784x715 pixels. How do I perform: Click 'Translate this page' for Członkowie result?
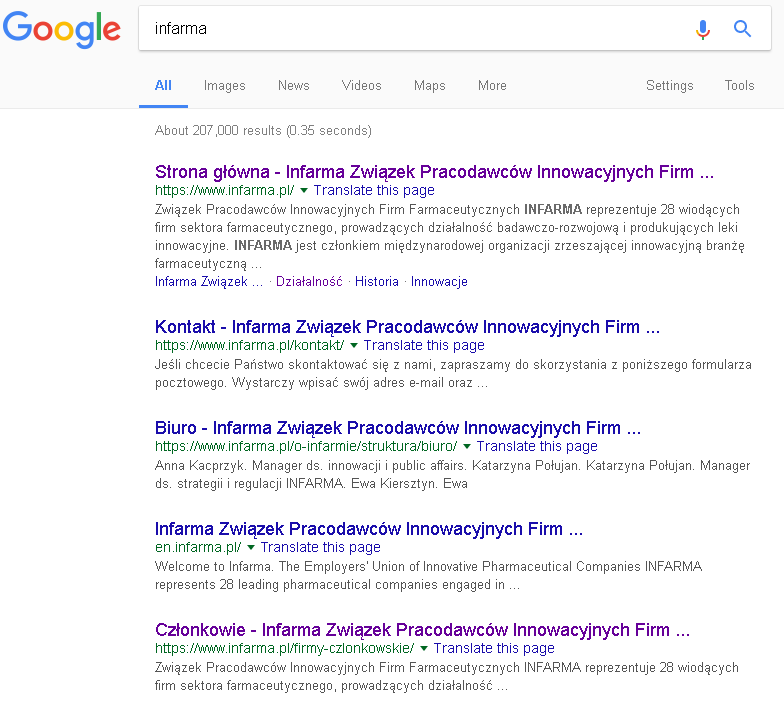494,649
